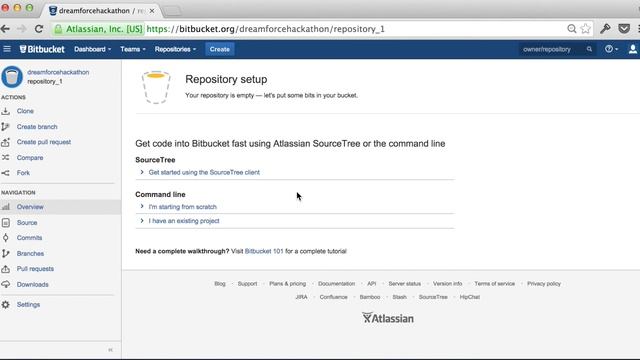This screenshot has width=640, height=360.
Task: Click the Downloads cloud icon
Action: click(x=6, y=284)
